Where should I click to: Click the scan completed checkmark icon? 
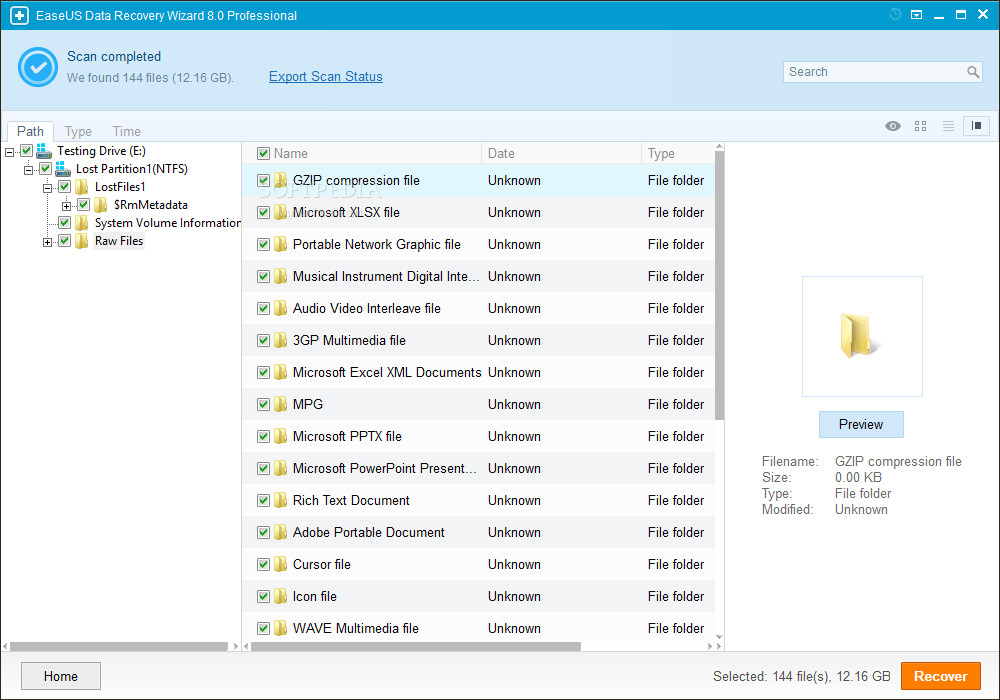pos(38,66)
